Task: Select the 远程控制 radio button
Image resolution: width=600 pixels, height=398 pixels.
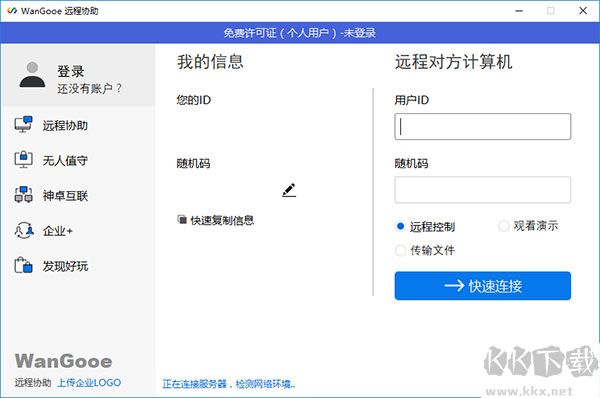Action: 400,226
